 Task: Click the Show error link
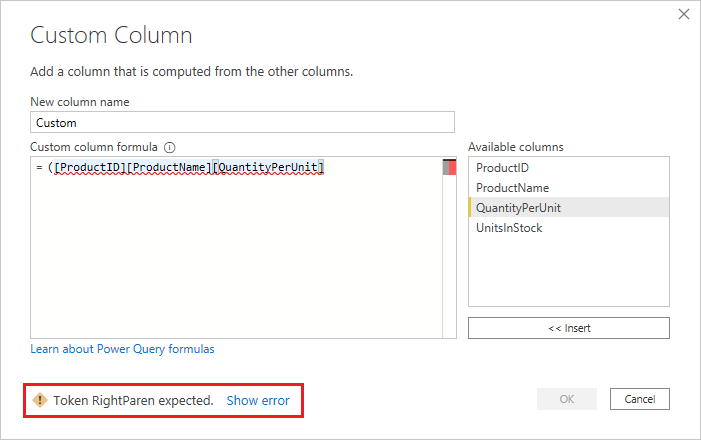pyautogui.click(x=258, y=400)
